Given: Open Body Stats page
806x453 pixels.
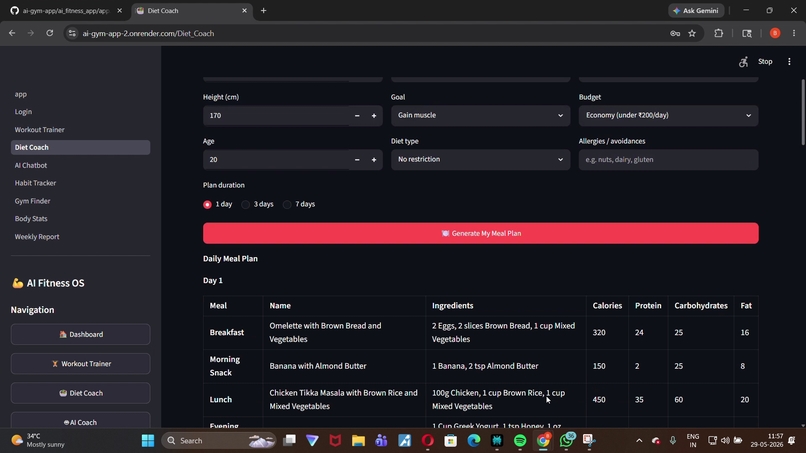Looking at the screenshot, I should (x=31, y=219).
